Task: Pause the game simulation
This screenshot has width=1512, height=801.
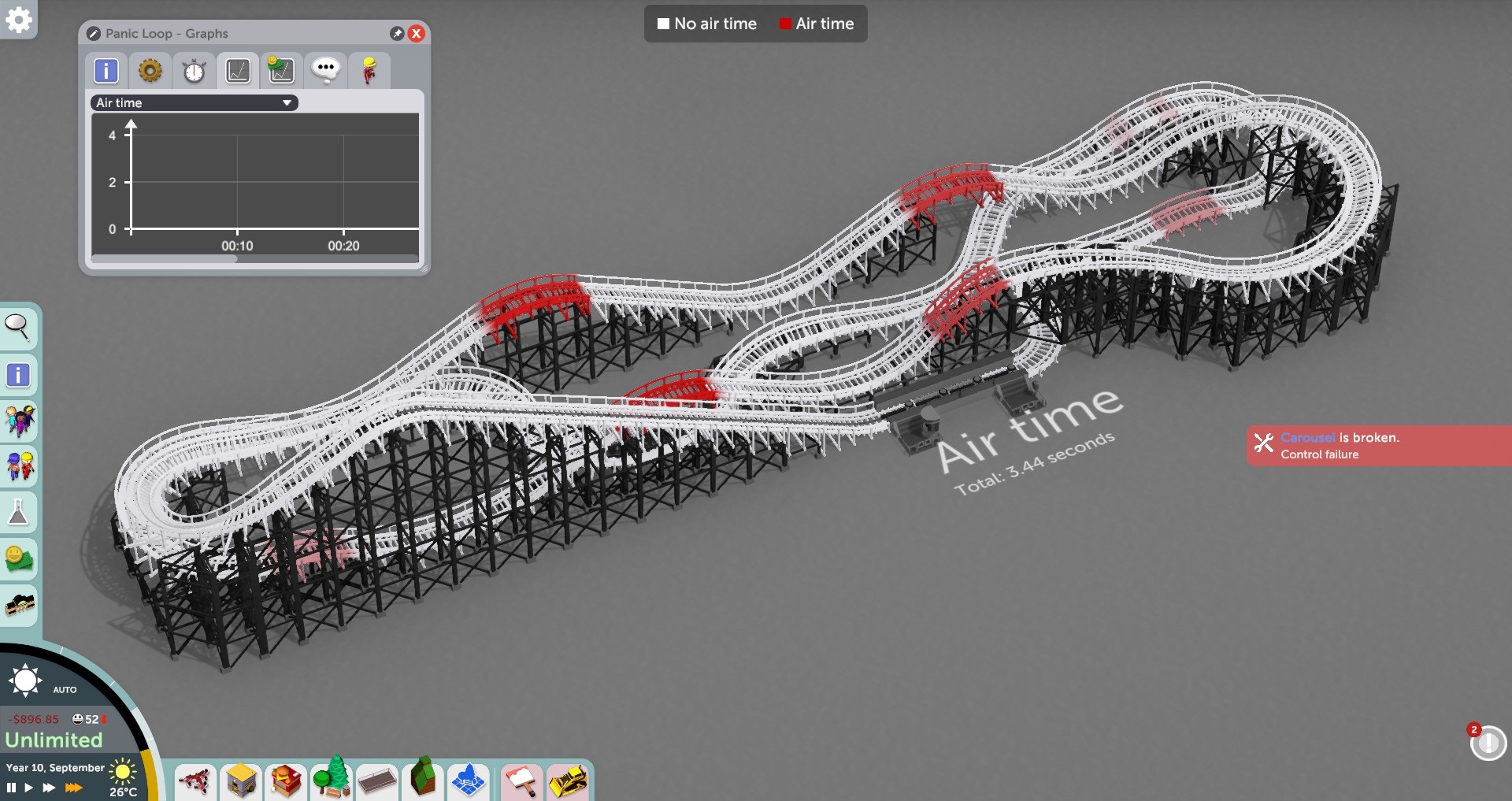Action: click(11, 788)
